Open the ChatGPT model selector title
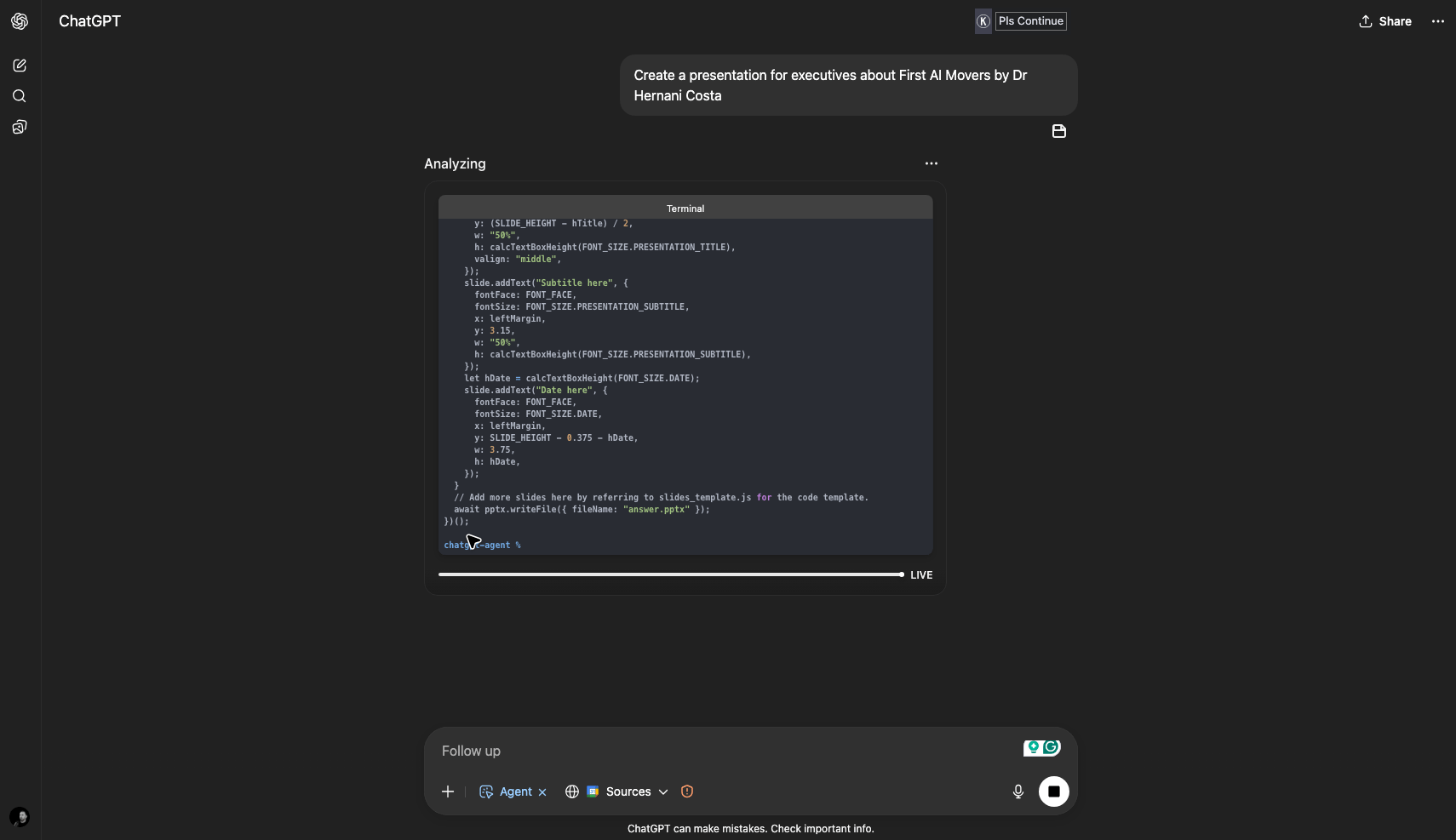 (x=89, y=21)
